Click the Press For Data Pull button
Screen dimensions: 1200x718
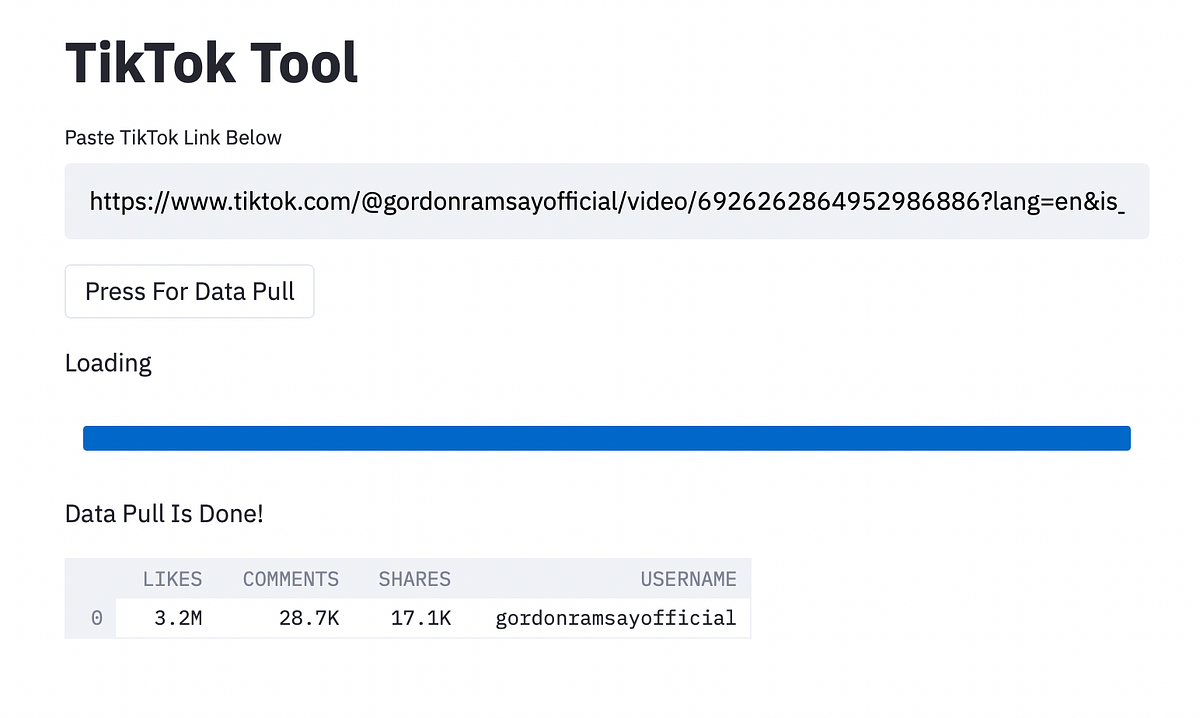[x=189, y=291]
